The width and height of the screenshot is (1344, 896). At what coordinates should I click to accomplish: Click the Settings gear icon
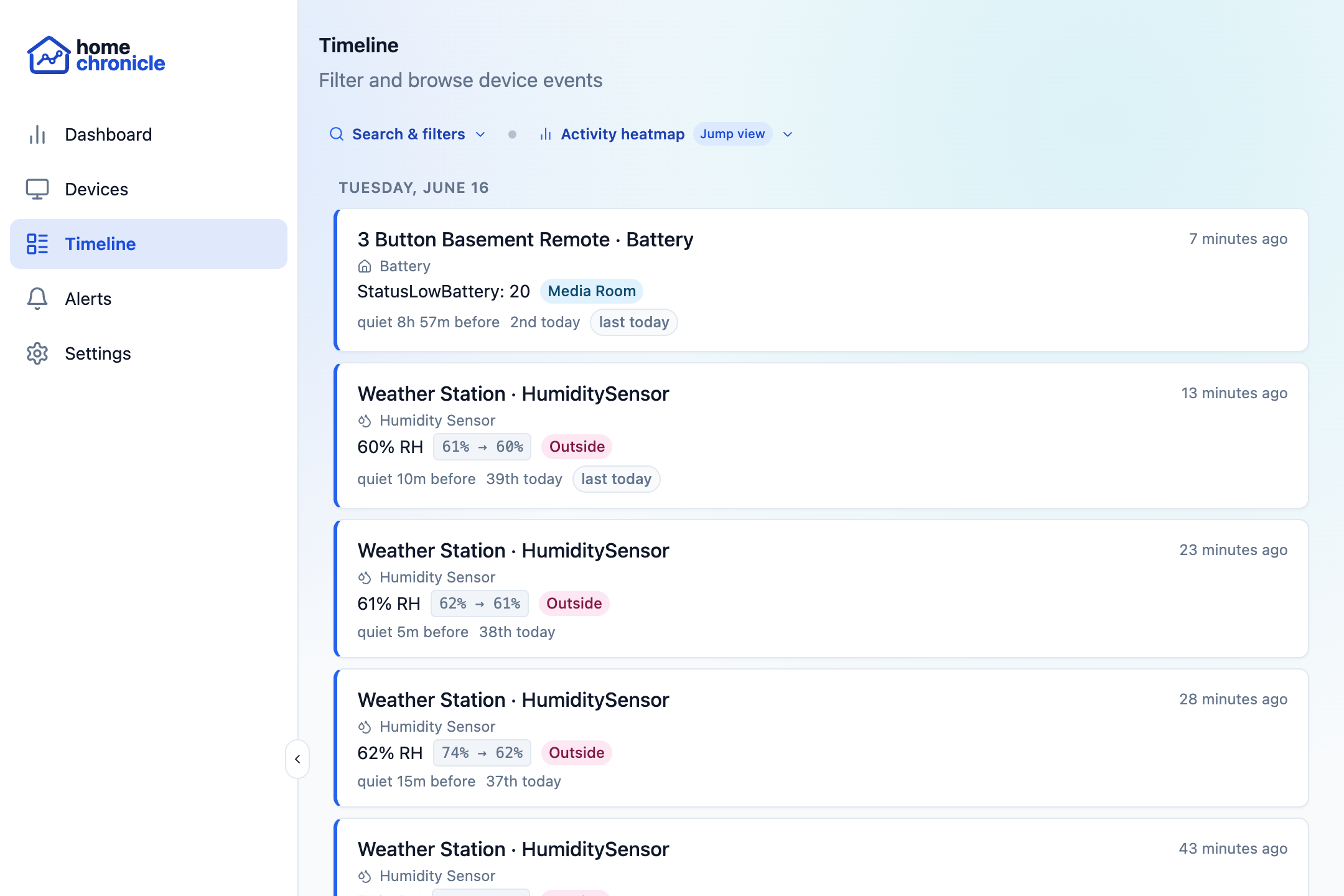(37, 353)
